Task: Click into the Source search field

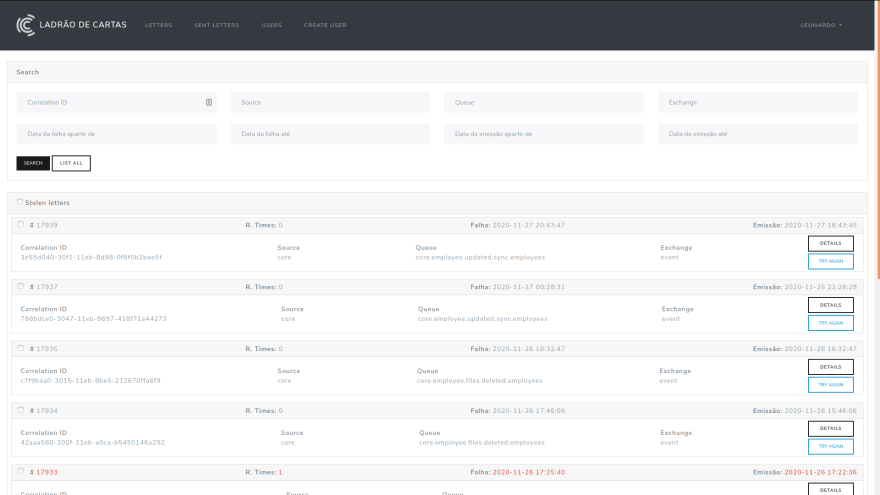Action: point(330,102)
